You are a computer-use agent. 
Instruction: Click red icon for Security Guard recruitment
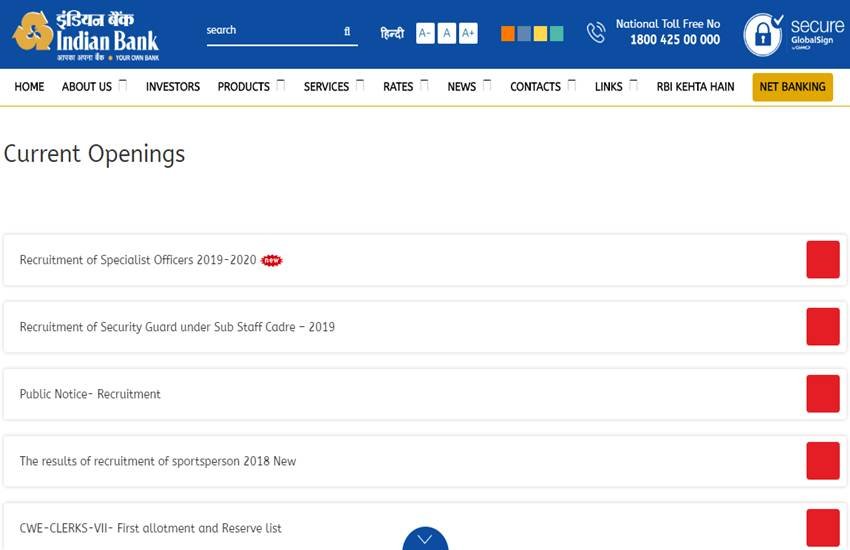[x=823, y=327]
